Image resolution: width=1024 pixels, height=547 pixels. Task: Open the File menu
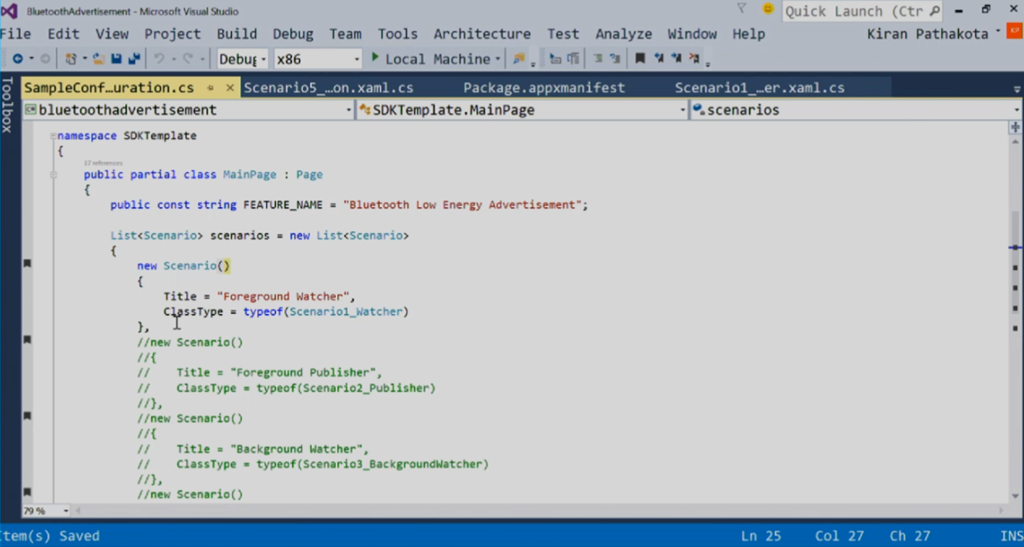click(16, 34)
